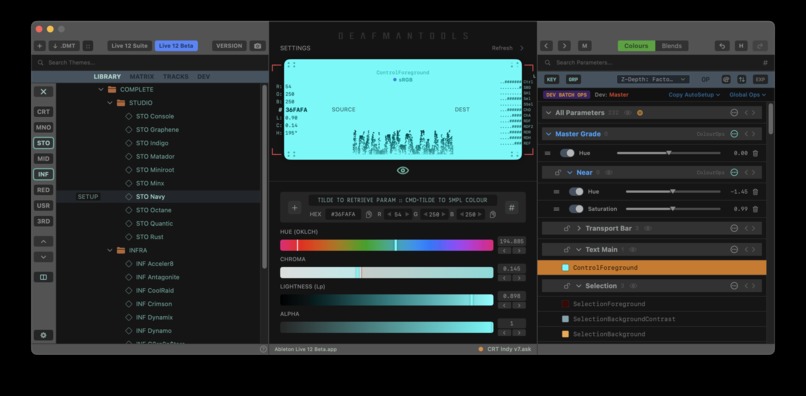
Task: Toggle the KEY filter button
Action: click(552, 79)
